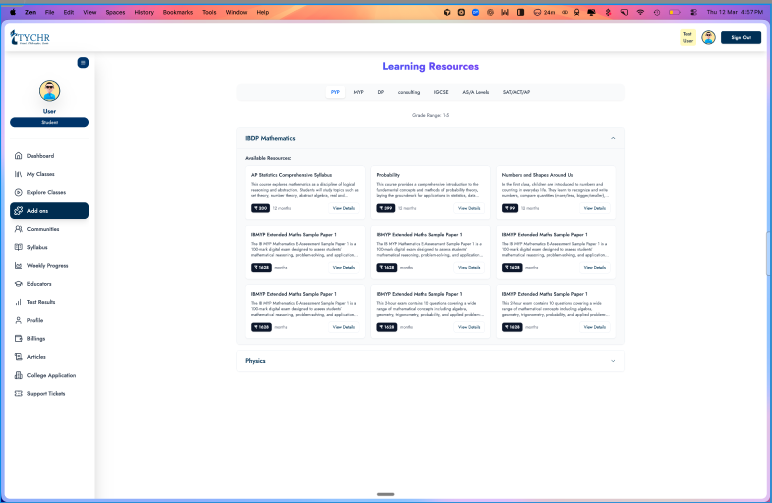
Task: Click the College Application sidebar icon
Action: [18, 375]
